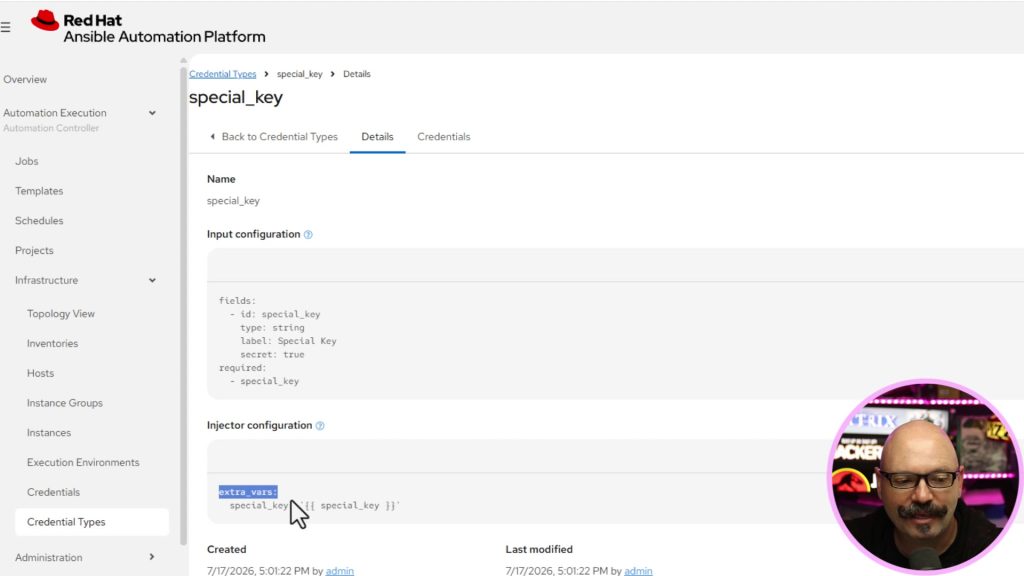This screenshot has height=576, width=1024.
Task: Open Execution Environments in sidebar
Action: pyautogui.click(x=83, y=462)
